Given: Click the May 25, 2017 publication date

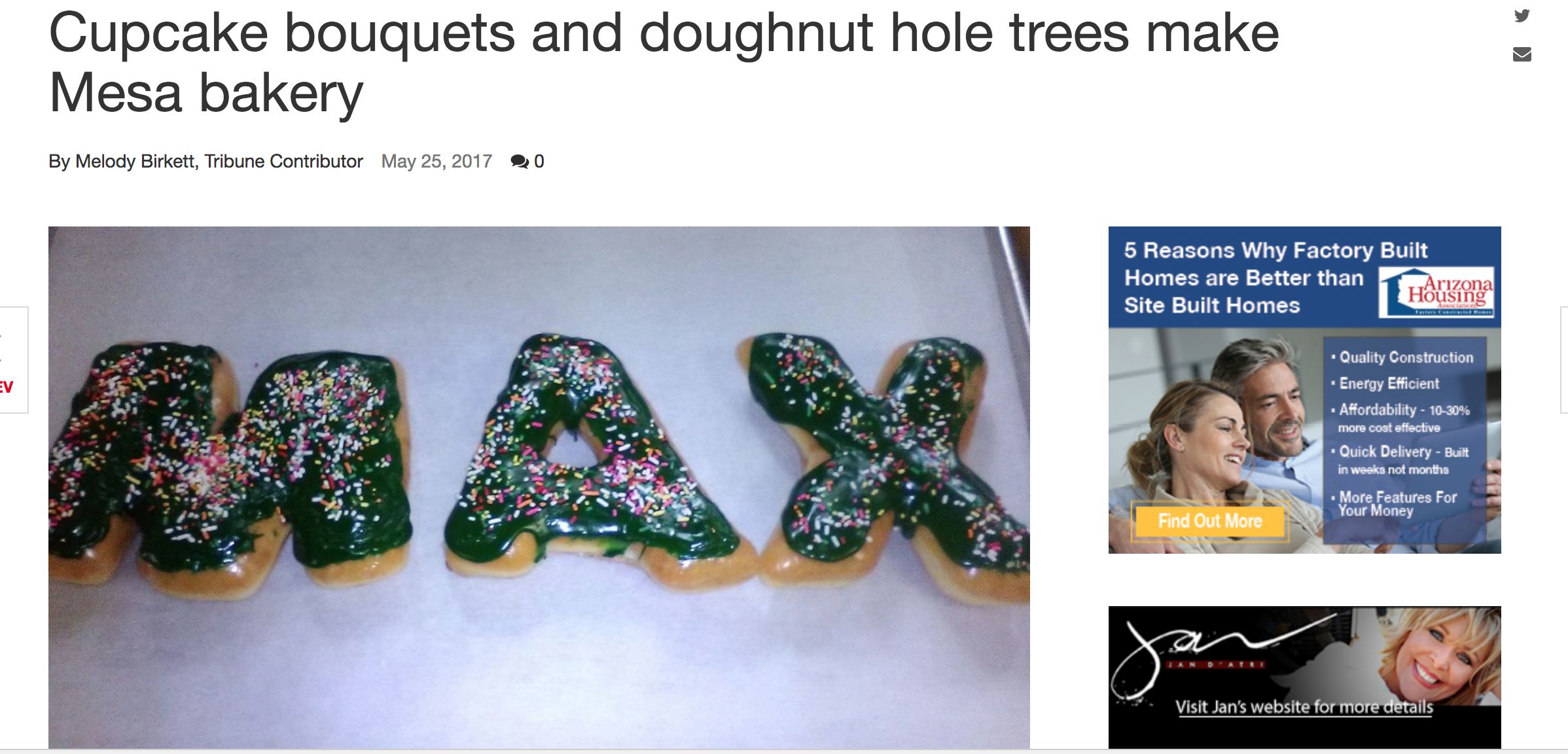Looking at the screenshot, I should click(x=437, y=162).
